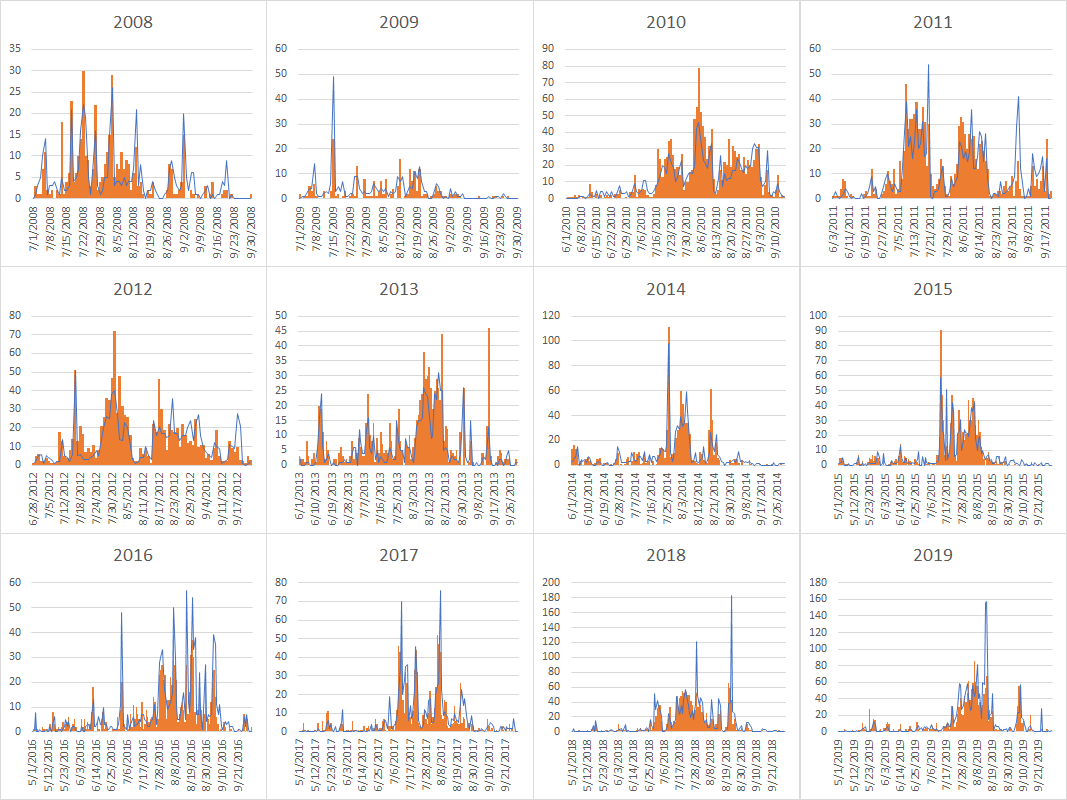Select the 6/1/2013 date label in 2013 chart
1067x800 pixels.
click(299, 490)
